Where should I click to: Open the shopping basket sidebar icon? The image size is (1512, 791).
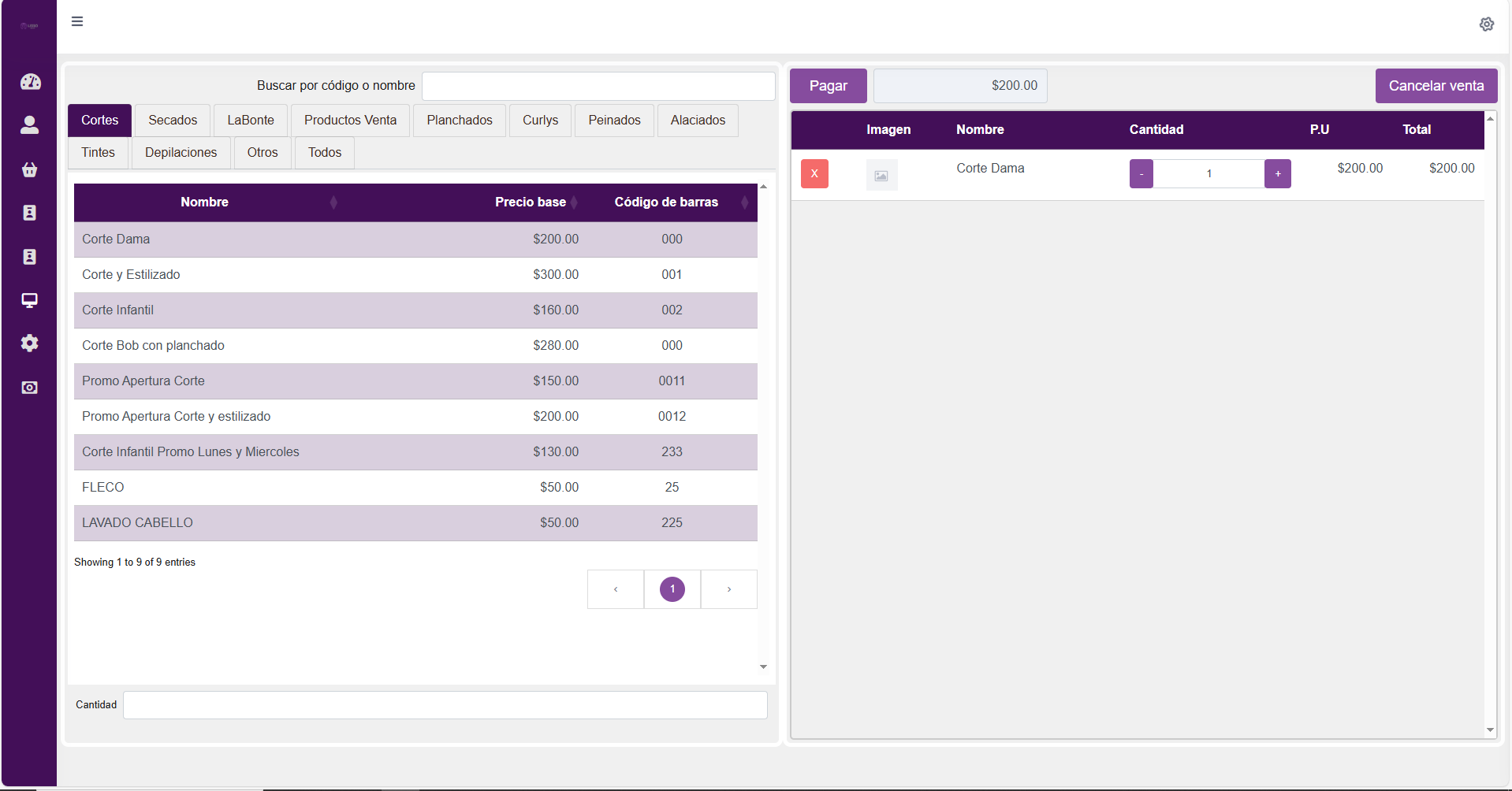click(x=30, y=169)
